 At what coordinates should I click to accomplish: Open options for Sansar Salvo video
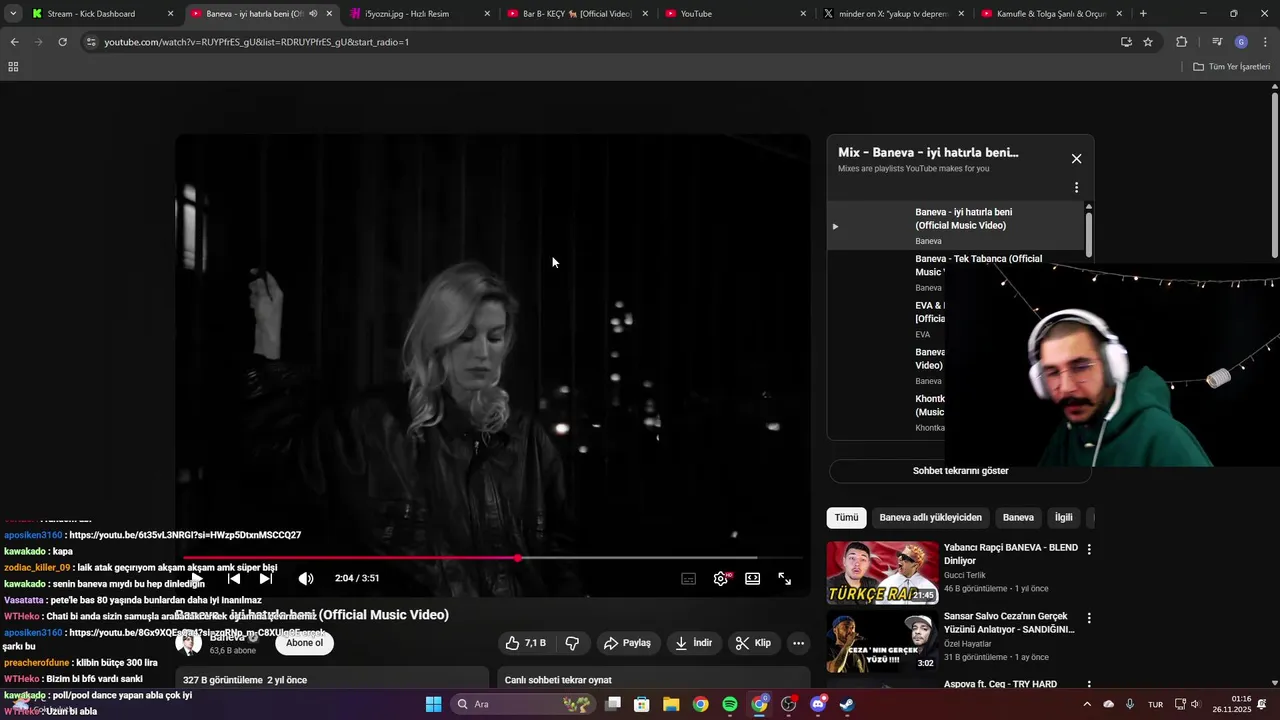pos(1089,618)
